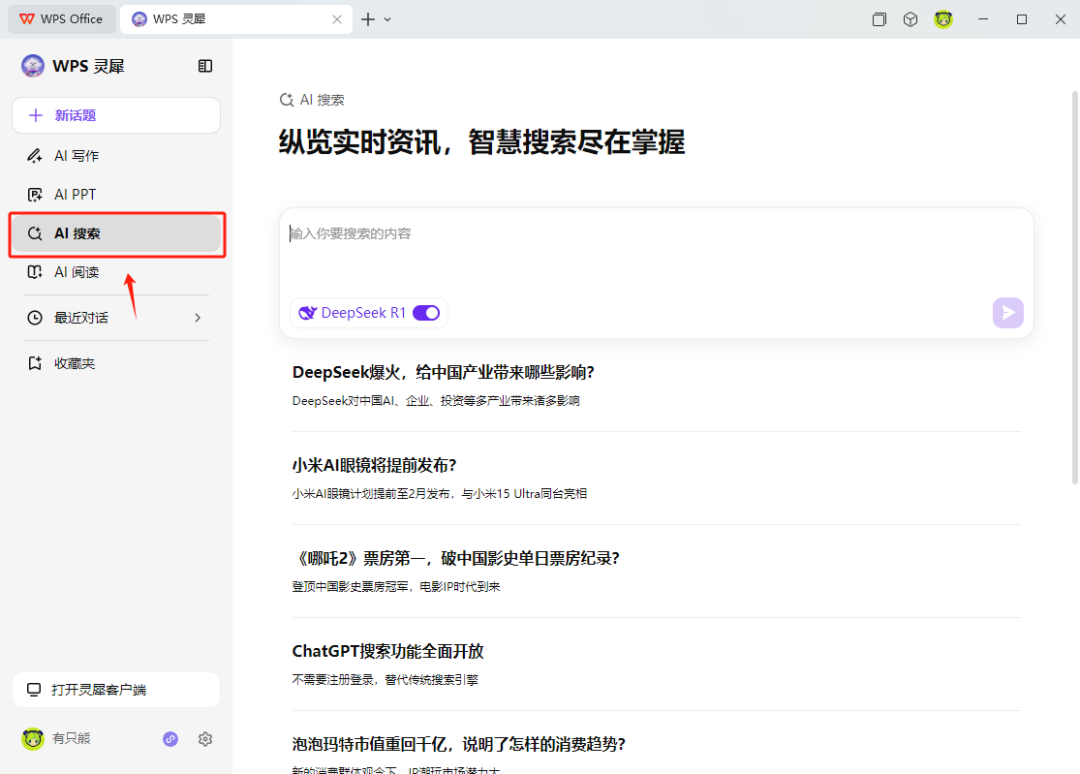
Task: Open topic DeepSeek爆火 给中国产业带来哪些影响
Action: [443, 373]
